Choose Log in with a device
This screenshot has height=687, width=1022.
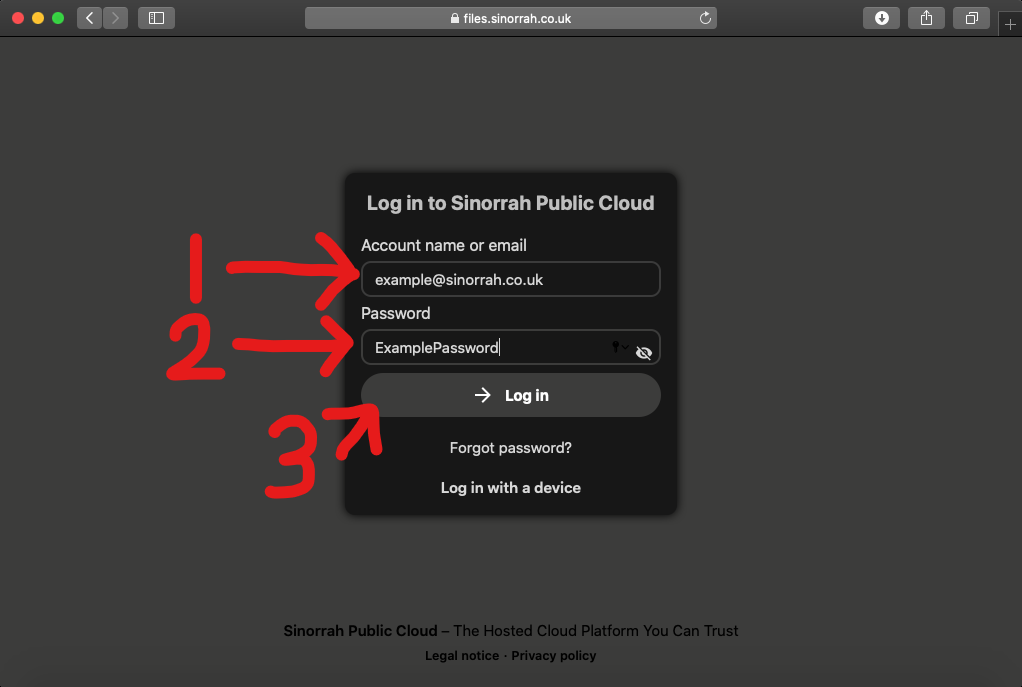[510, 488]
